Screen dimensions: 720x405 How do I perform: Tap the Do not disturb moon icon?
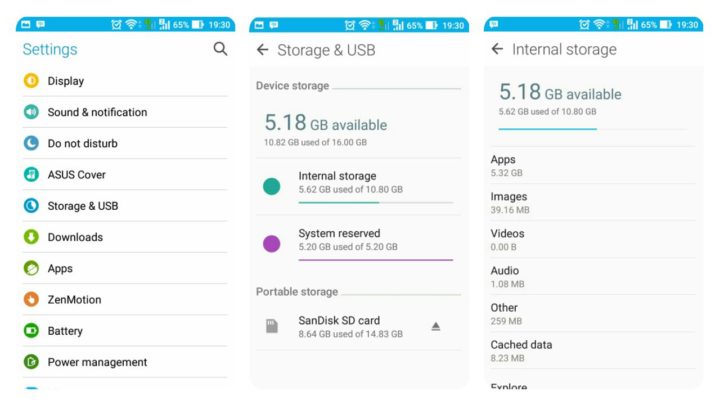[x=31, y=143]
